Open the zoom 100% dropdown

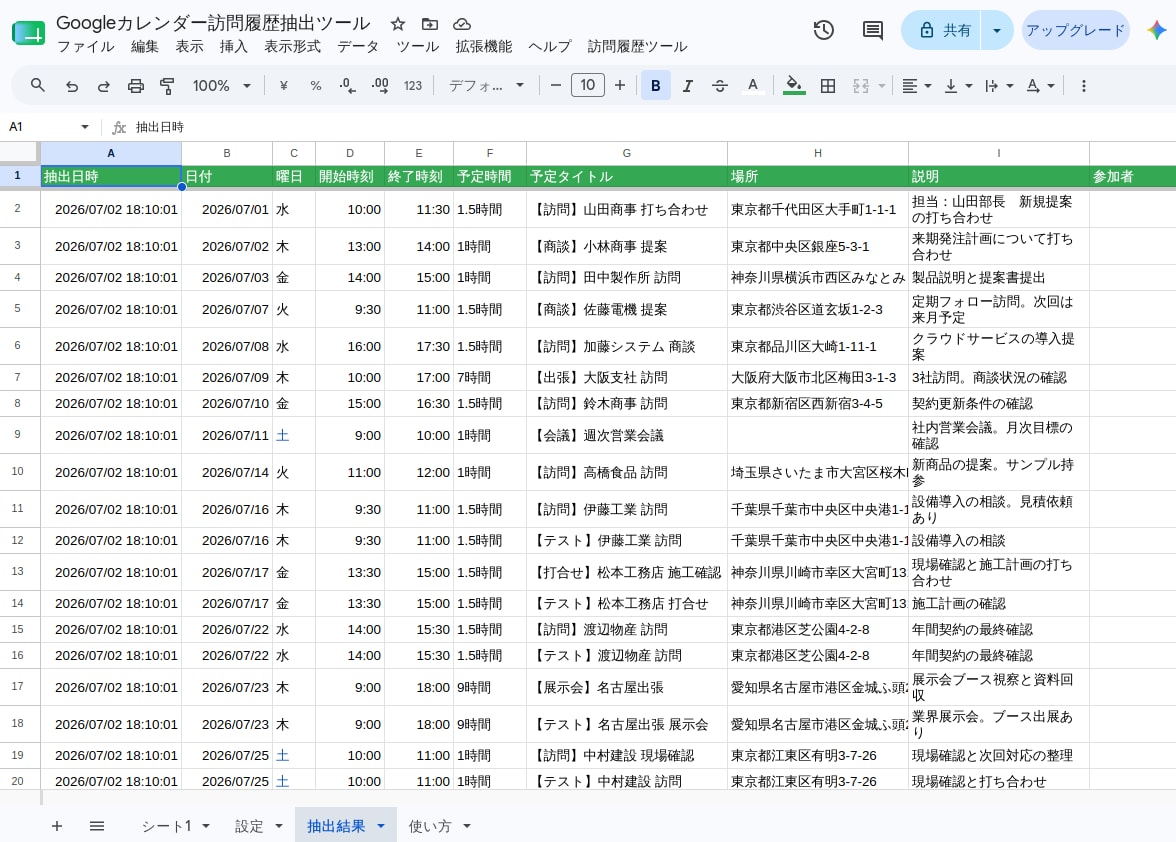pyautogui.click(x=221, y=85)
